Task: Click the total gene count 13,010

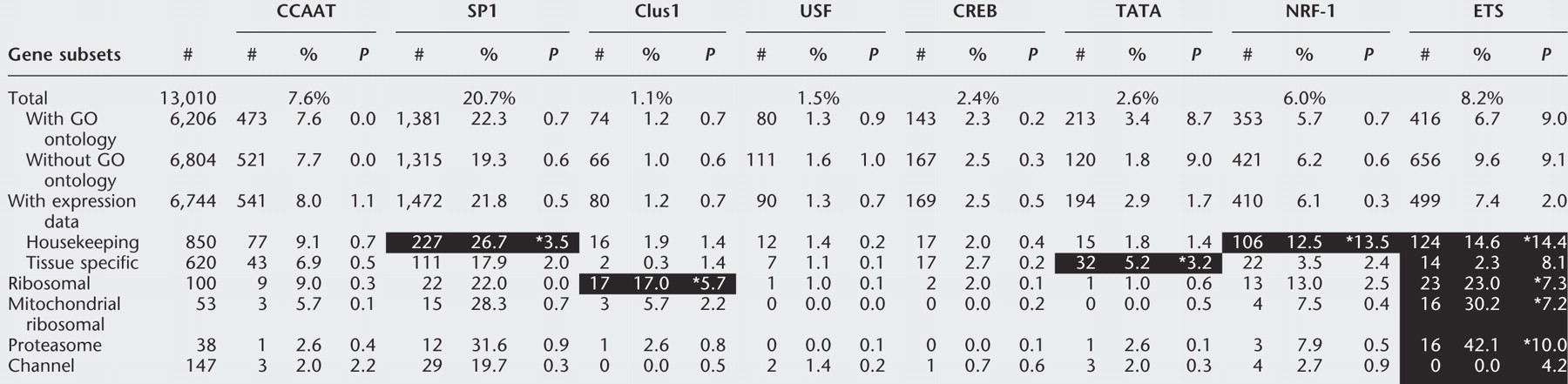Action: click(x=187, y=98)
